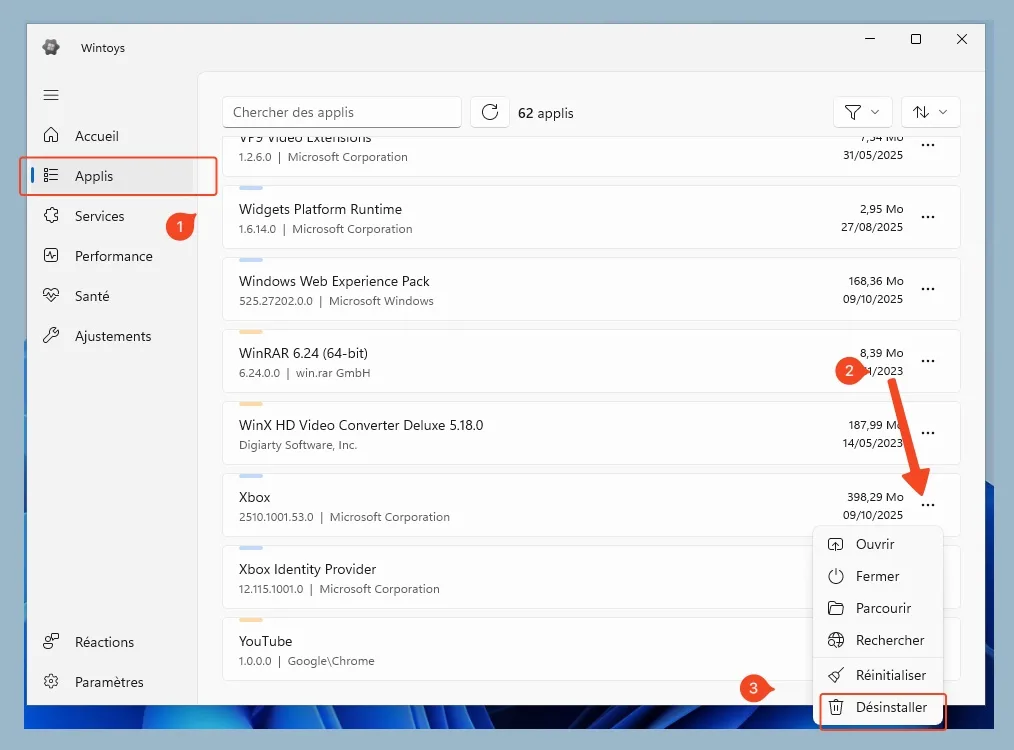Screen dimensions: 1014x750
Task: Open the ellipsis menu on the WinRAR row
Action: pos(927,361)
